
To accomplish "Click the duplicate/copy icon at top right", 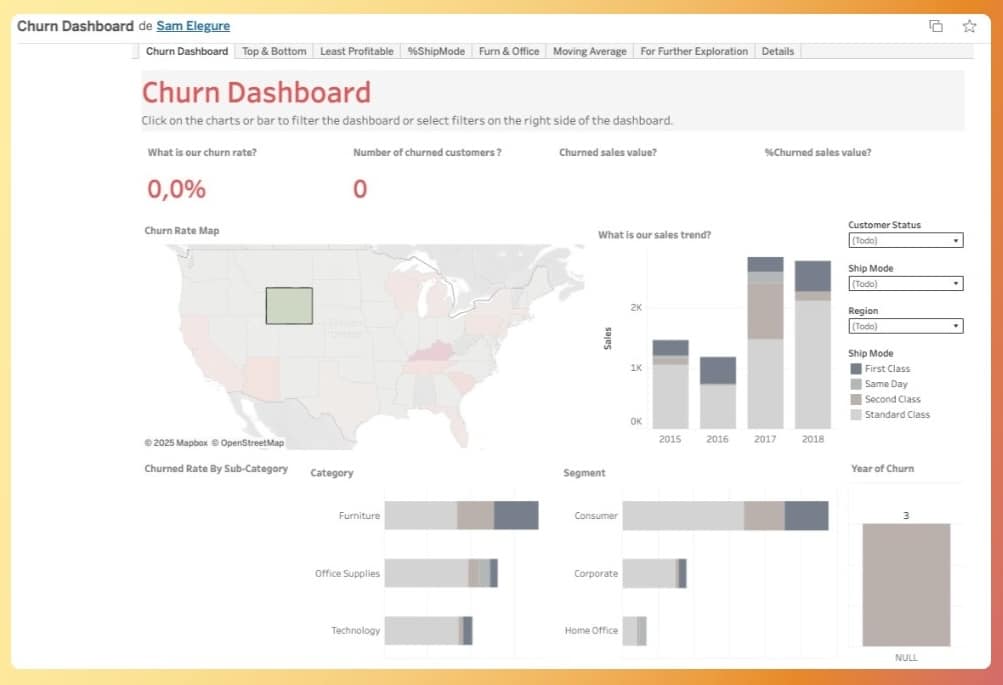I will pos(936,26).
